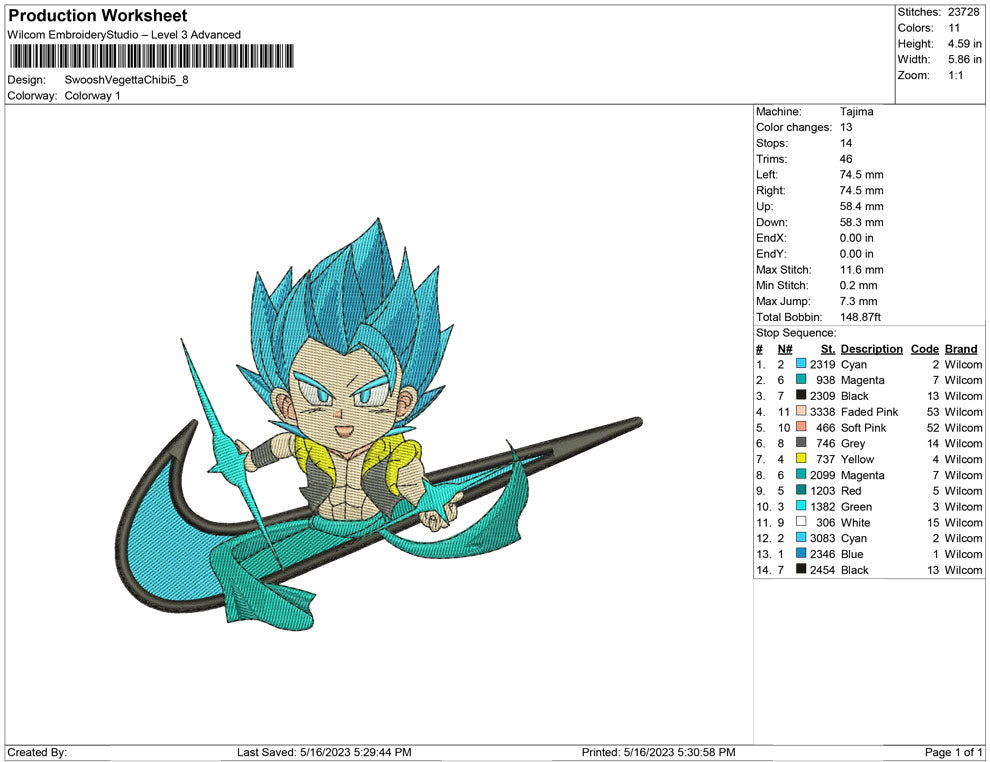Click the Max Stitch value 11.6 mm
This screenshot has width=990, height=762.
861,270
